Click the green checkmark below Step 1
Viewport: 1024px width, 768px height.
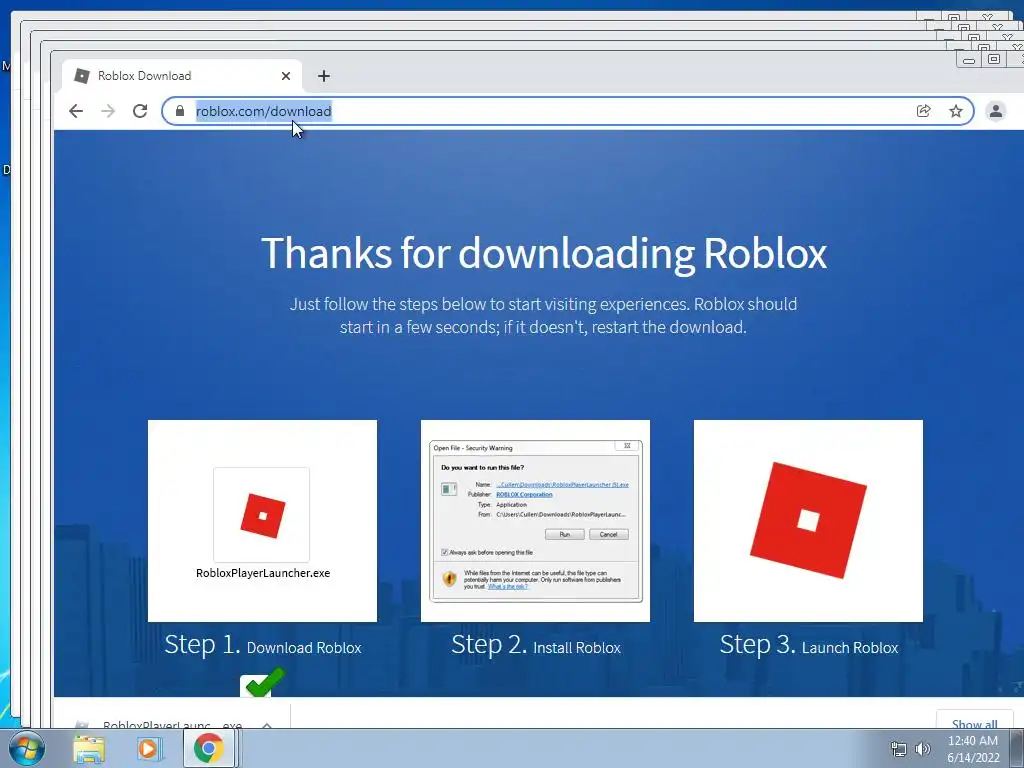[264, 682]
